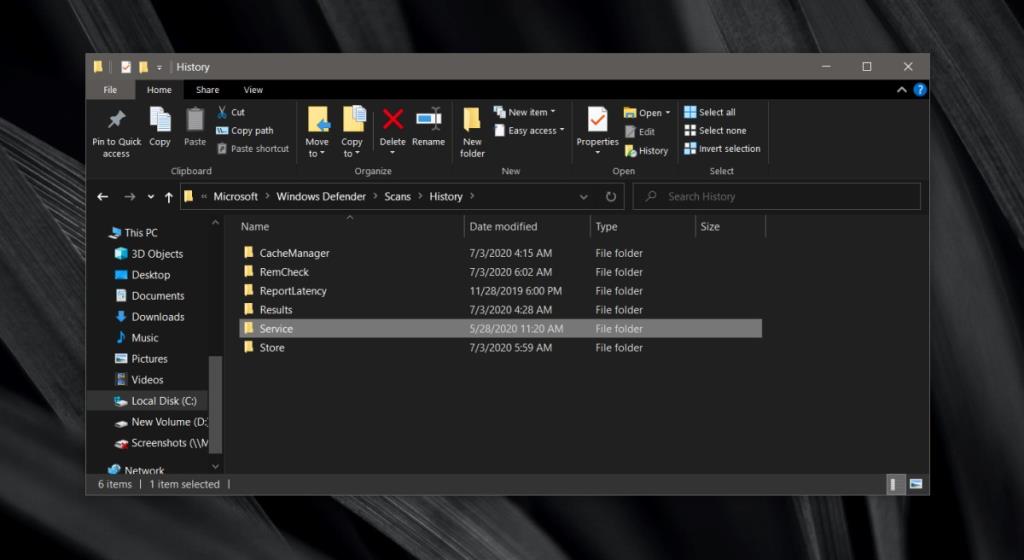Go back using the Back arrow
This screenshot has height=560, width=1024.
click(x=103, y=196)
